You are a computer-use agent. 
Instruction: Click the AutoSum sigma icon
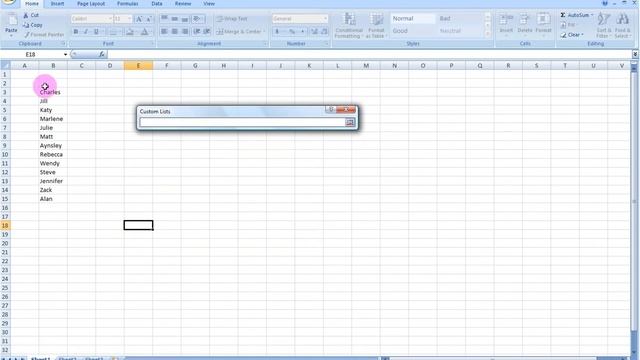(563, 15)
